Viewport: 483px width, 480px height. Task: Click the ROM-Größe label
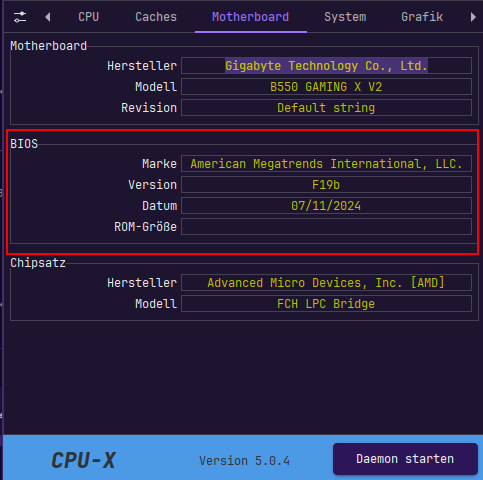145,227
